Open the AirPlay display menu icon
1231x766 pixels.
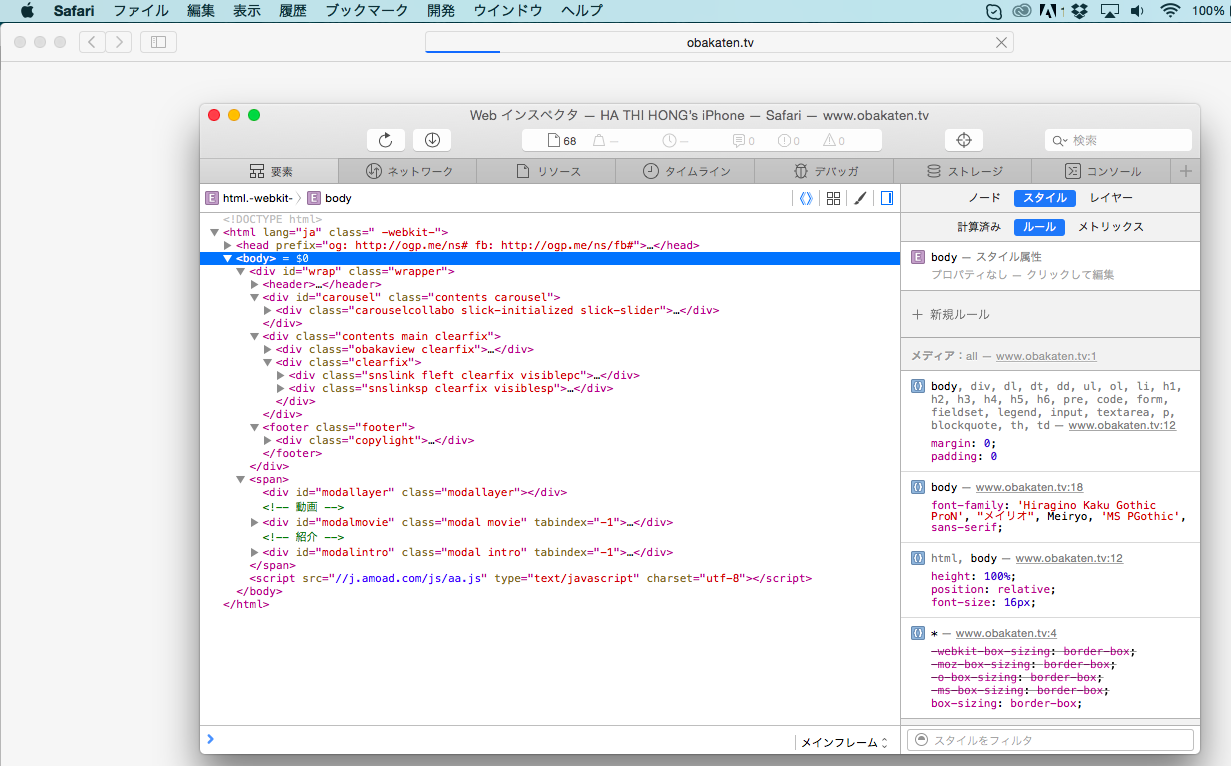1108,11
